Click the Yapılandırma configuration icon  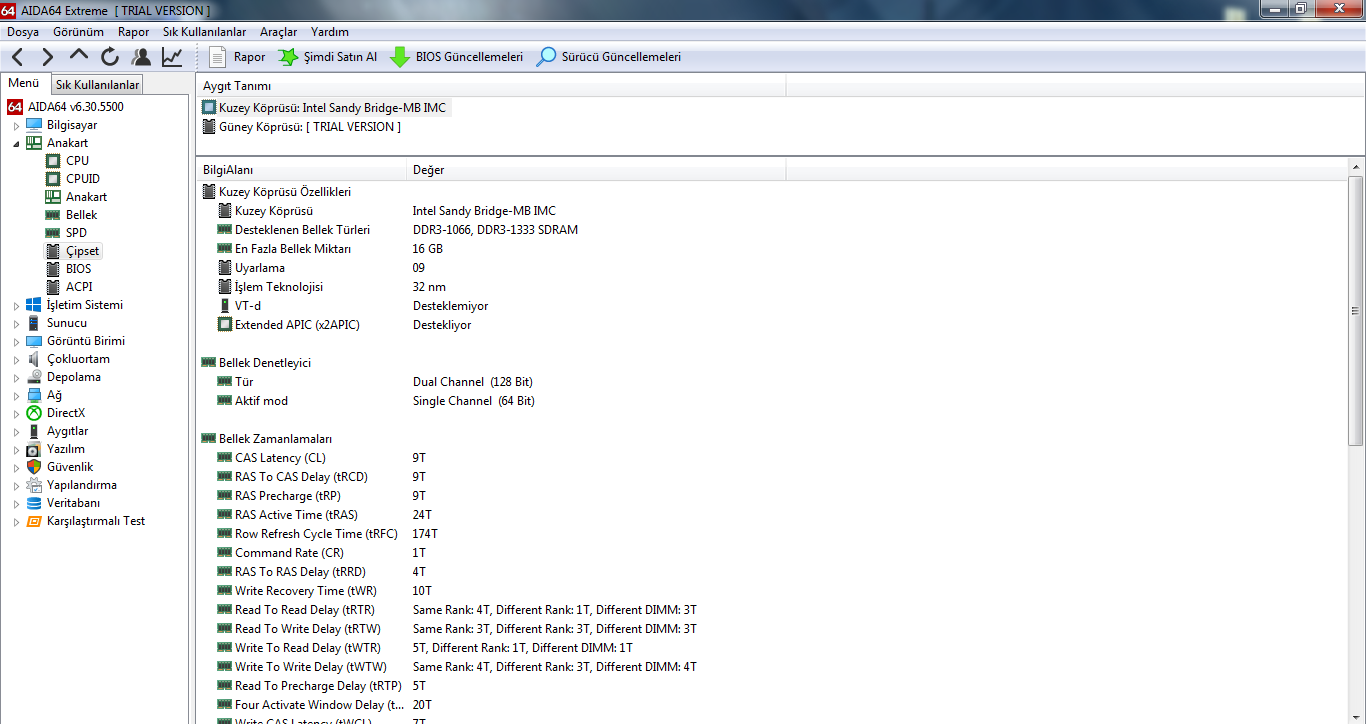[34, 485]
